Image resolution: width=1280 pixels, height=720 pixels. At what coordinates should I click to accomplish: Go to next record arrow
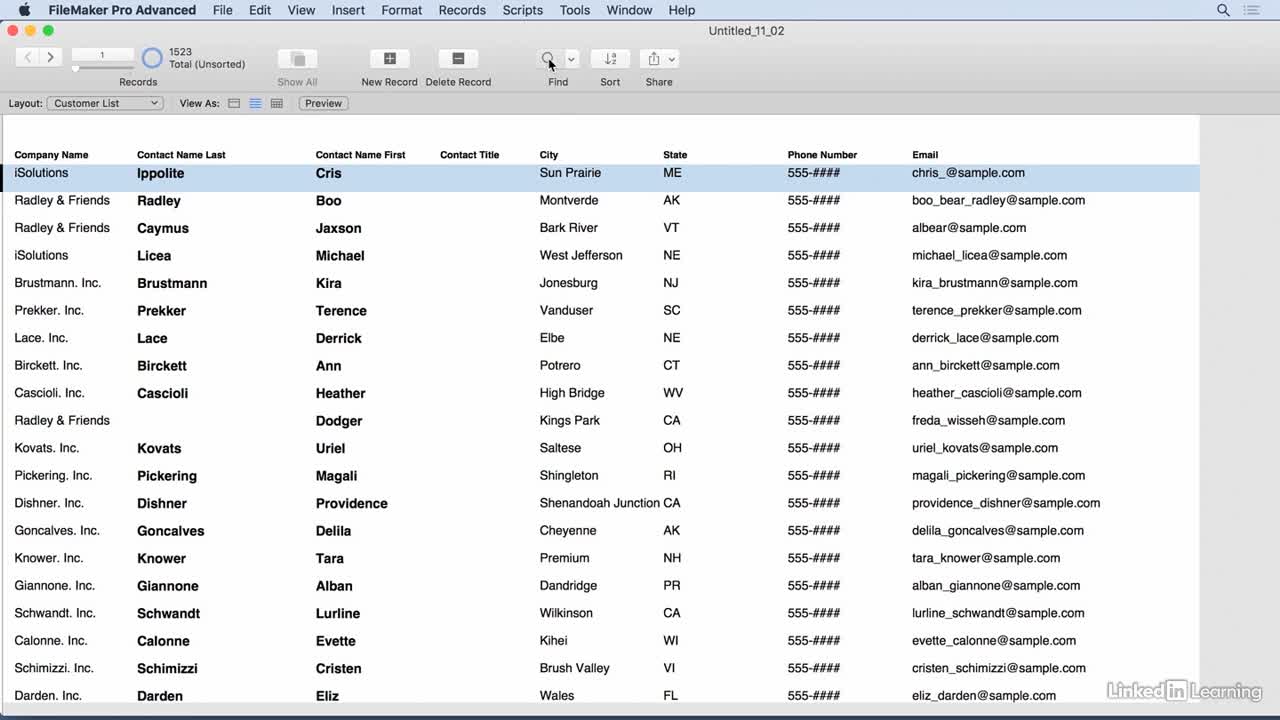[50, 58]
